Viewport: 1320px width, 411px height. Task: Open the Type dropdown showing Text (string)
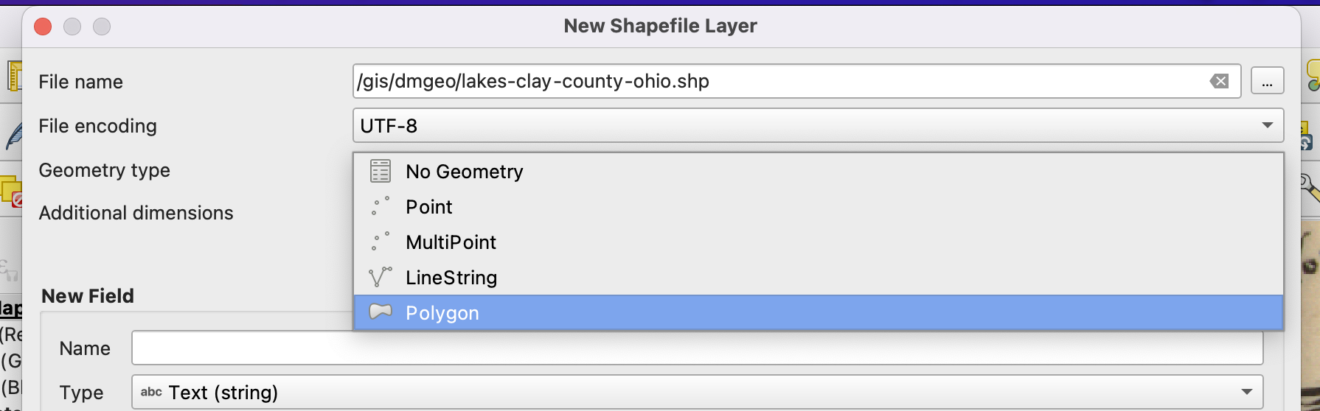(697, 392)
